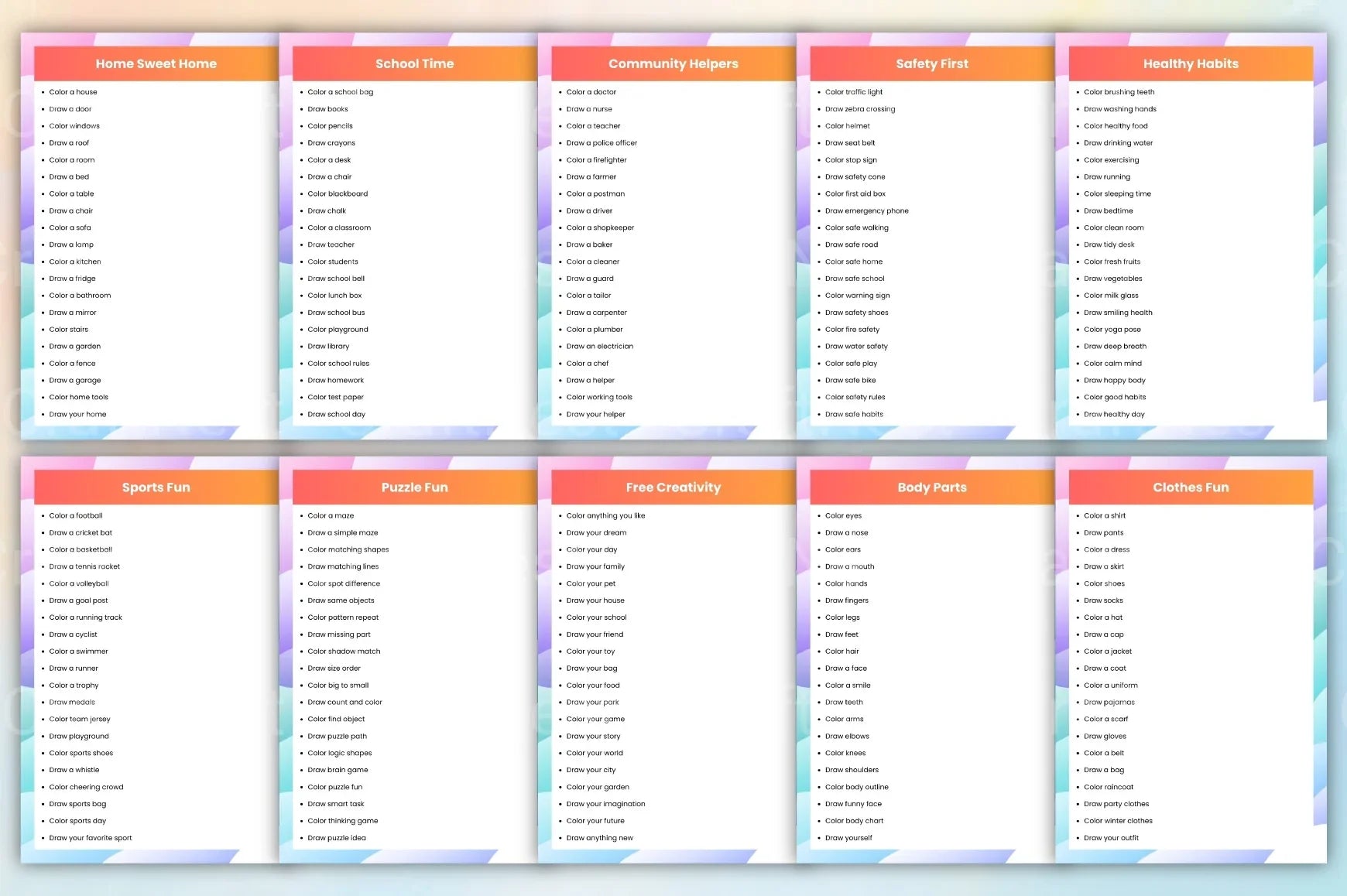
Task: Click the 'Draw party clothes' list item
Action: (x=1116, y=805)
